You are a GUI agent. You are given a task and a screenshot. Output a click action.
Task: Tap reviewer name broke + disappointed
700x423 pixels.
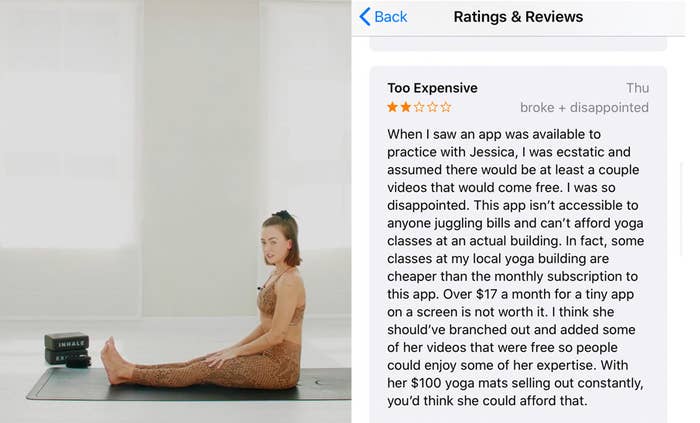(x=584, y=108)
